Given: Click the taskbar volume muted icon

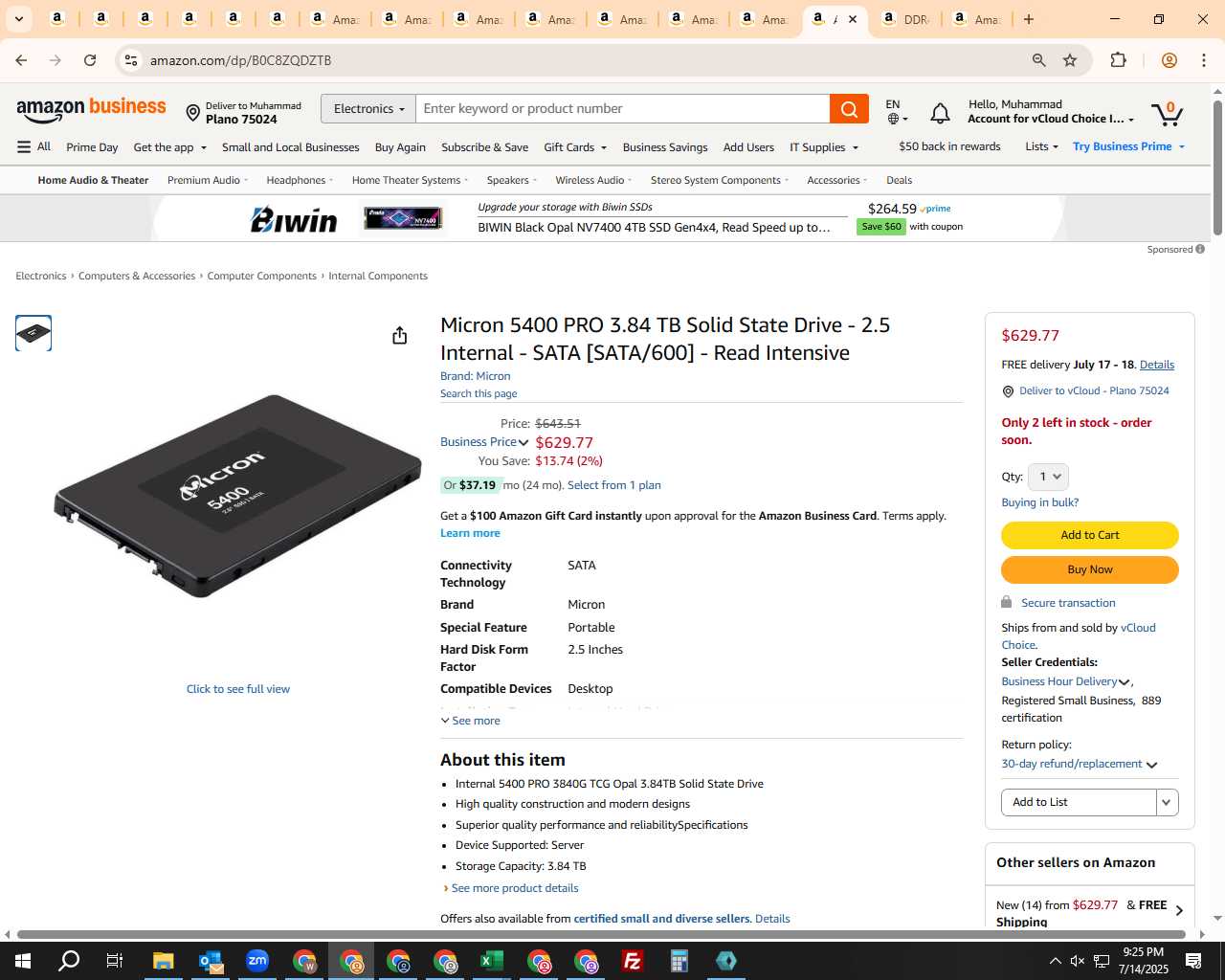Looking at the screenshot, I should coord(1078,961).
